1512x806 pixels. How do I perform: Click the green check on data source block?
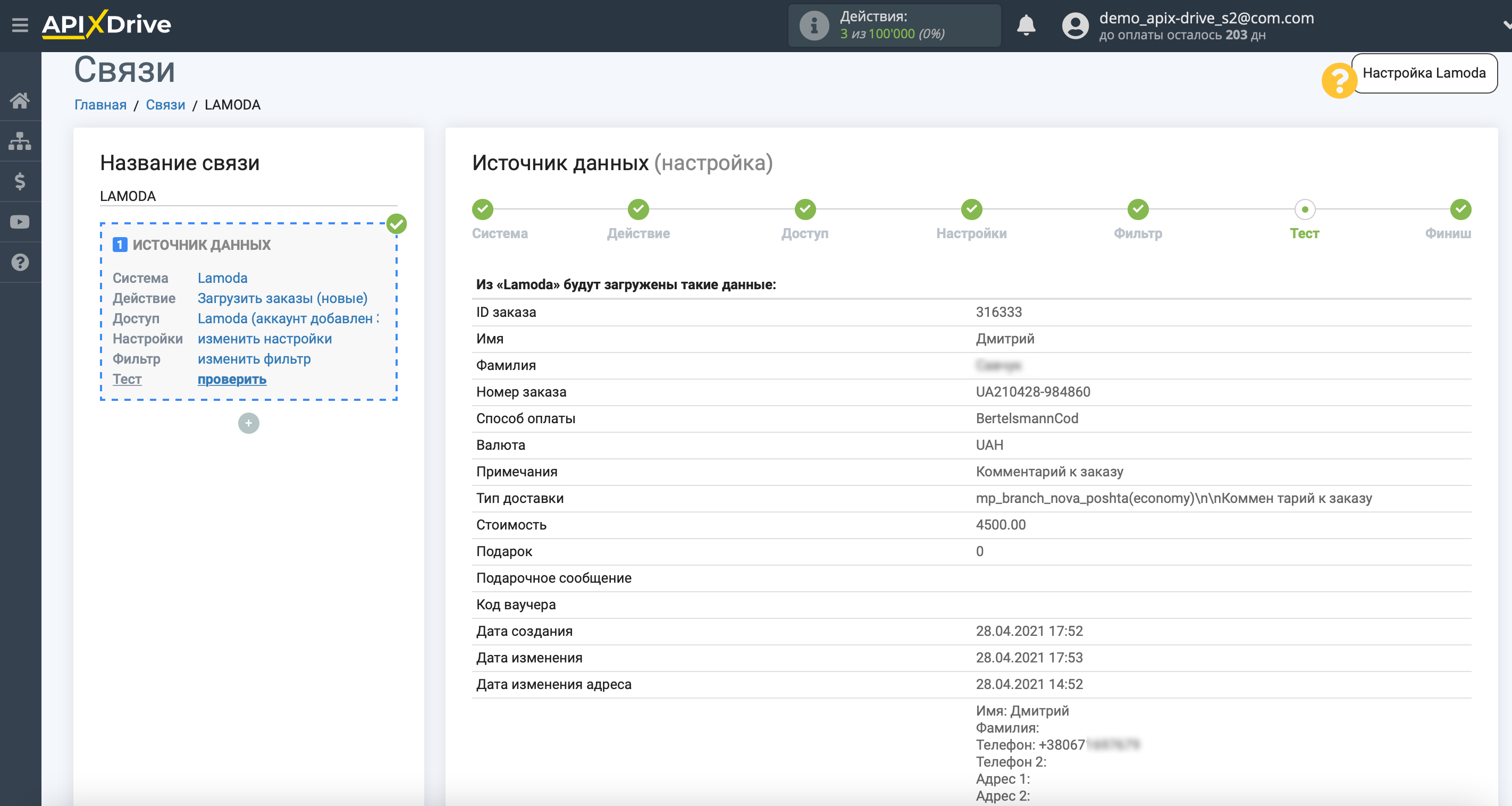pyautogui.click(x=397, y=224)
